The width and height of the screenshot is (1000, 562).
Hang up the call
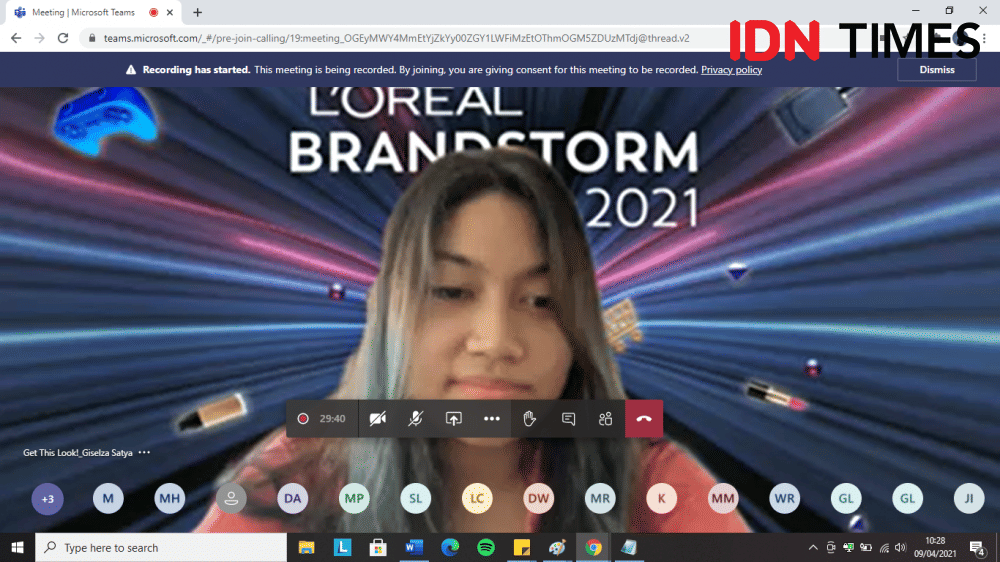644,419
